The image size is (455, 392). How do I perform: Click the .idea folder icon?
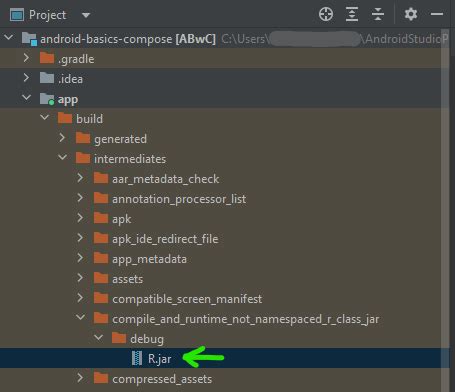47,78
